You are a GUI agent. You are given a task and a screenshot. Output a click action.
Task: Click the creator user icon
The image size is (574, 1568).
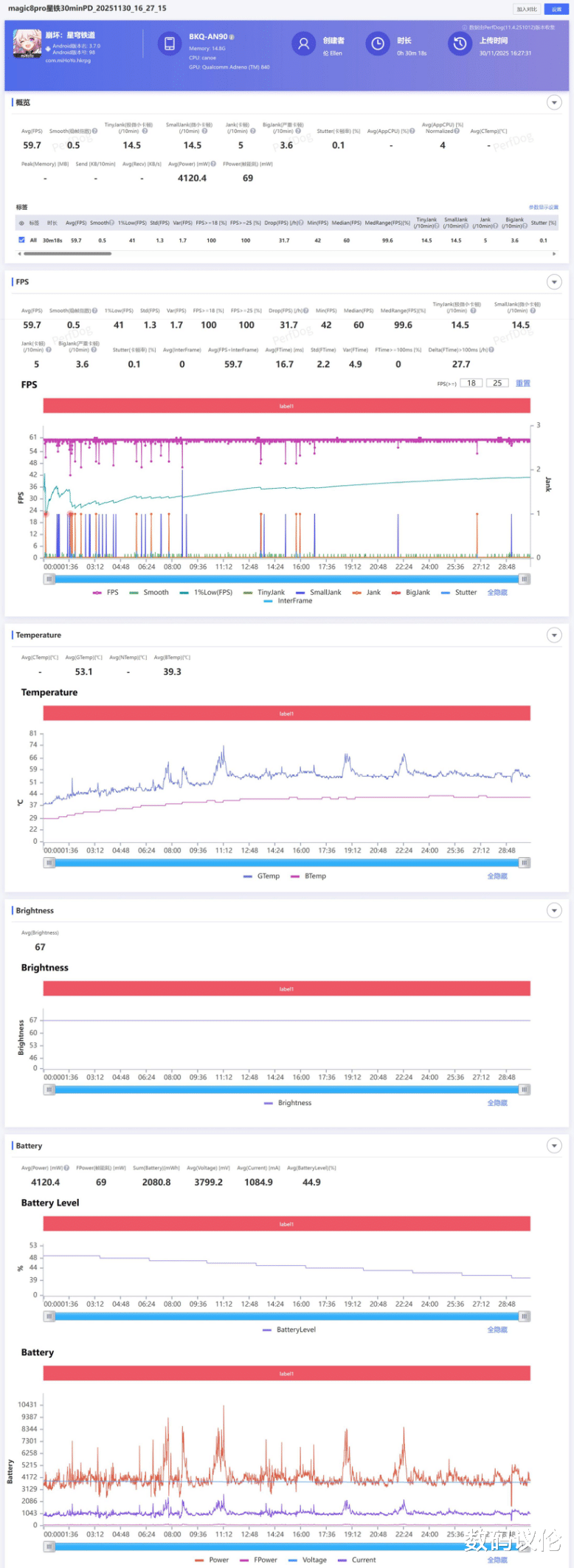302,44
